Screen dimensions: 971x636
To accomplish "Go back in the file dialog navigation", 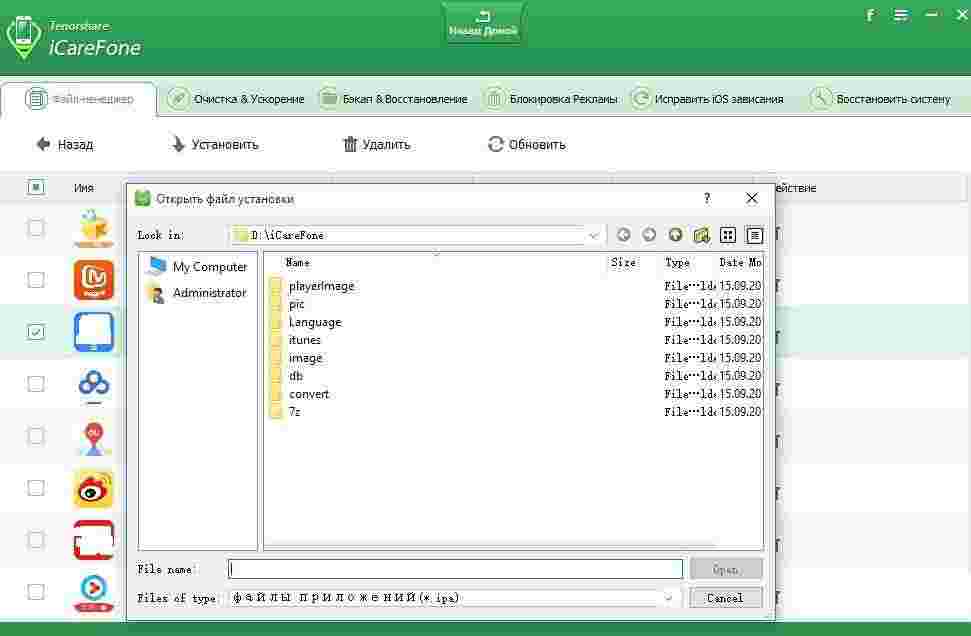I will (x=624, y=235).
